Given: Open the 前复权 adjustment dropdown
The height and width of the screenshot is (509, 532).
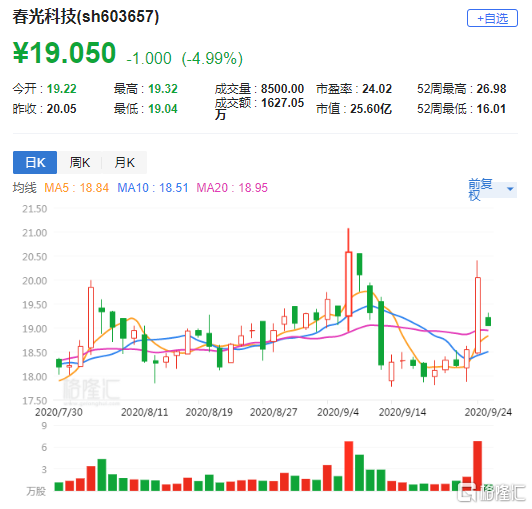Looking at the screenshot, I should pyautogui.click(x=492, y=189).
